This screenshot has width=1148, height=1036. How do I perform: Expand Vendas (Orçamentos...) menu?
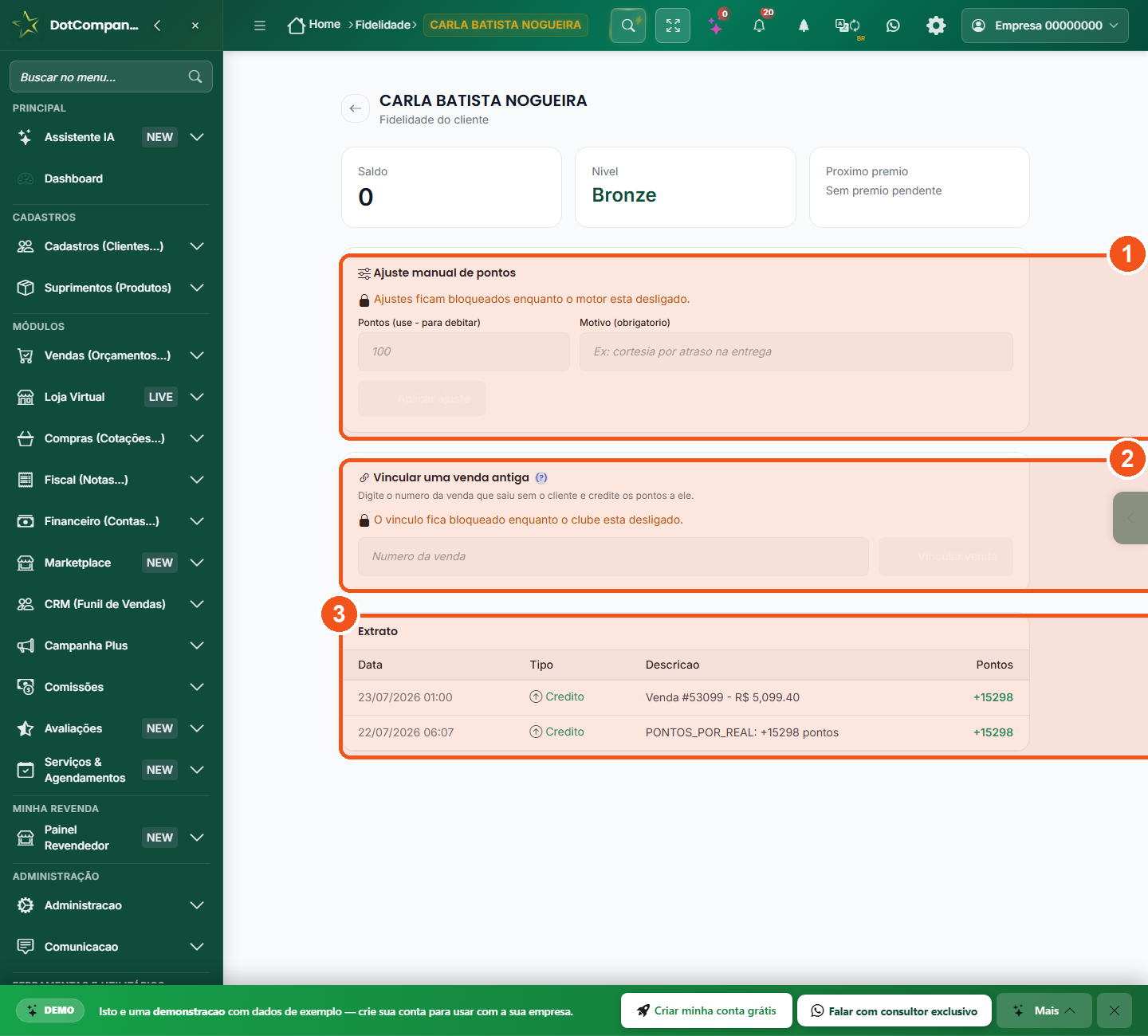[111, 355]
